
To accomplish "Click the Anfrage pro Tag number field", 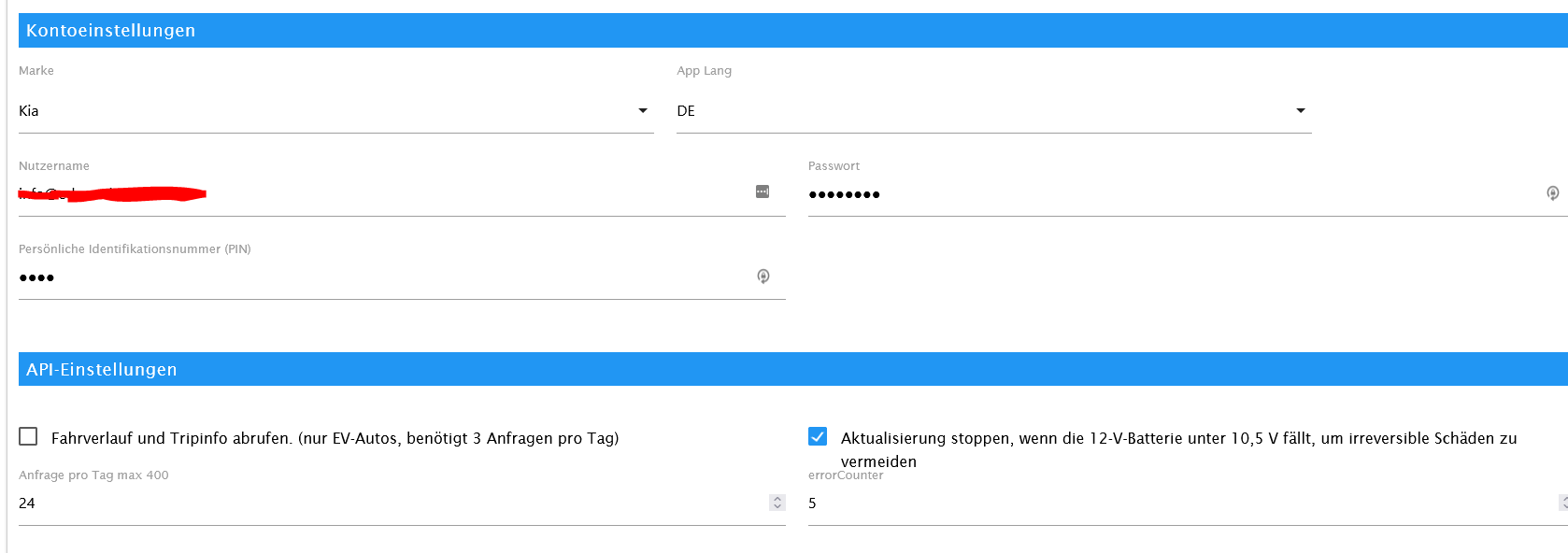I will 374,503.
